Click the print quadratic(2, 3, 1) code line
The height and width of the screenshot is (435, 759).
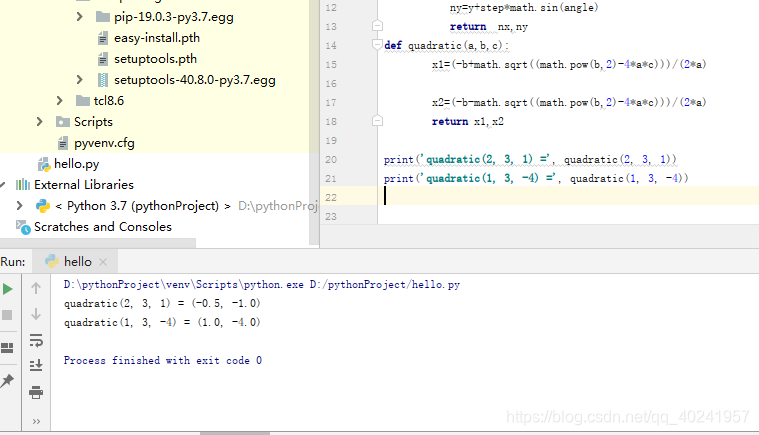click(x=530, y=160)
